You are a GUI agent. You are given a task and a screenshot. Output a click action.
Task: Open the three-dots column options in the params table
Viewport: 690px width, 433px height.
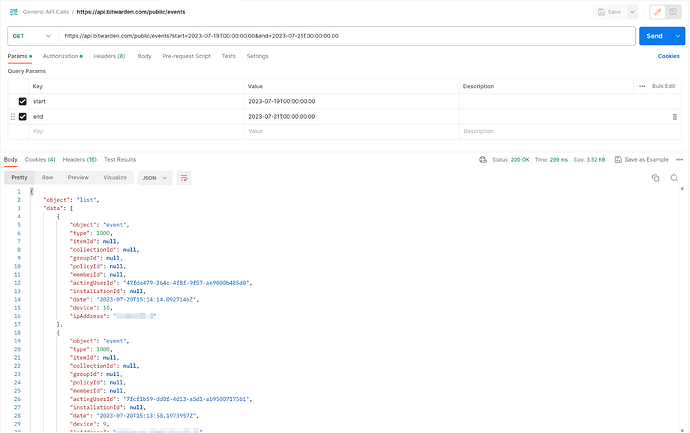click(642, 86)
